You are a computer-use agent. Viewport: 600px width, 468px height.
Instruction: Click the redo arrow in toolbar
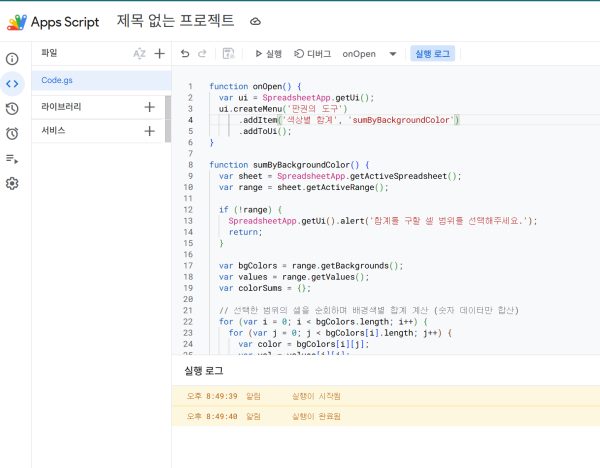pyautogui.click(x=202, y=54)
